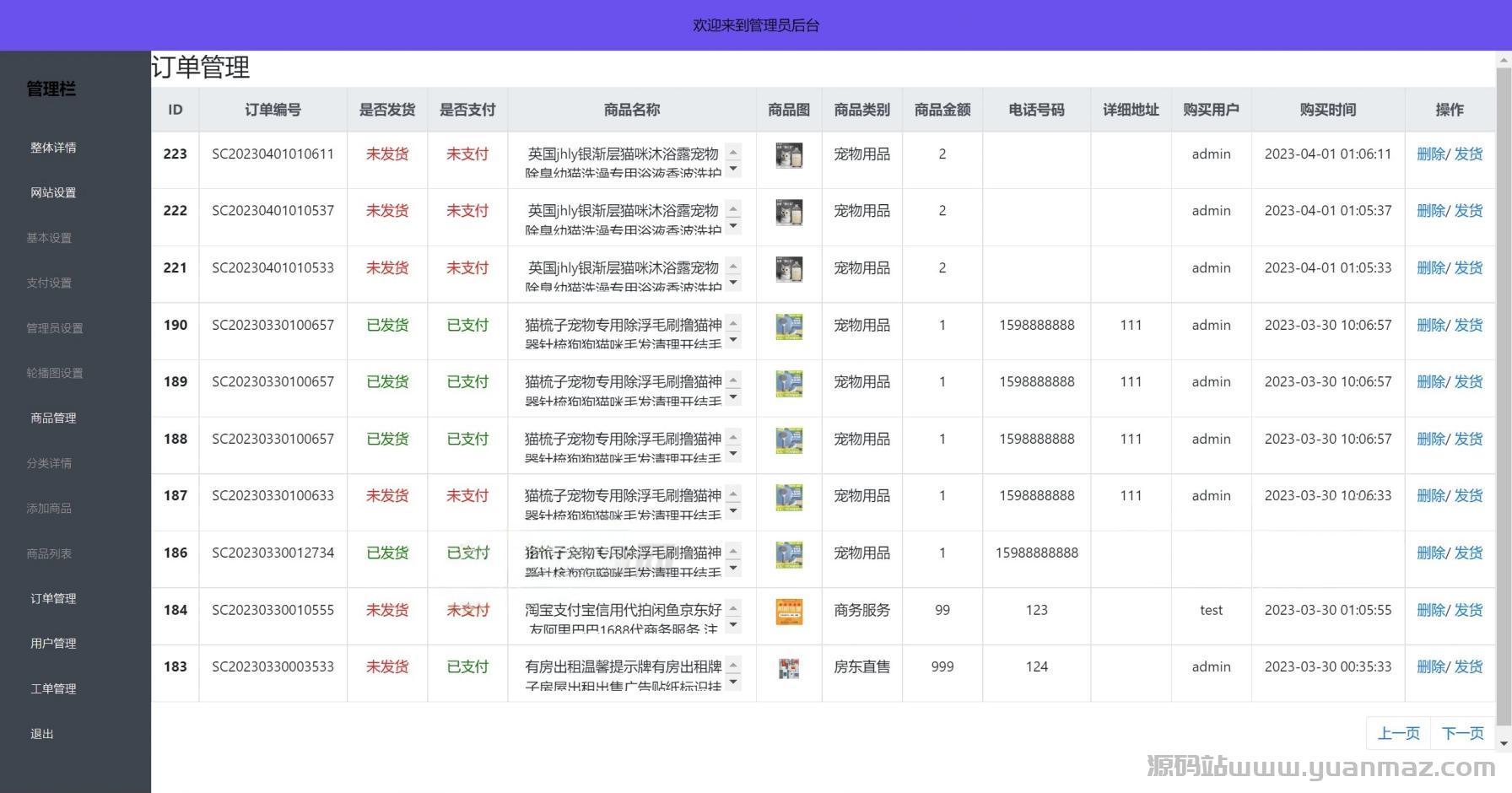Click the page vertical scrollbar down arrow
The height and width of the screenshot is (793, 1512).
point(1504,744)
